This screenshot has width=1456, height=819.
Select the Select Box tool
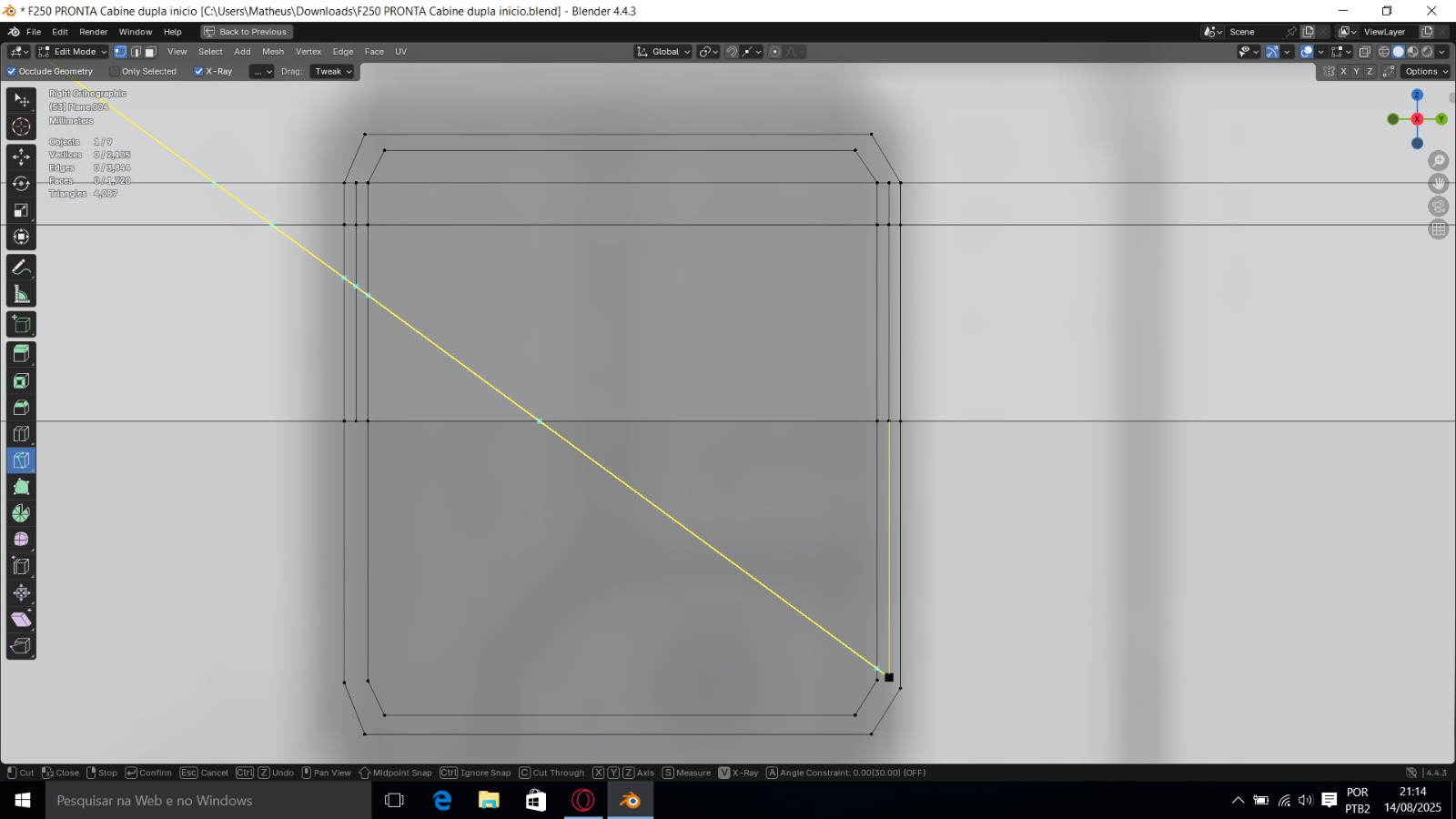coord(22,100)
